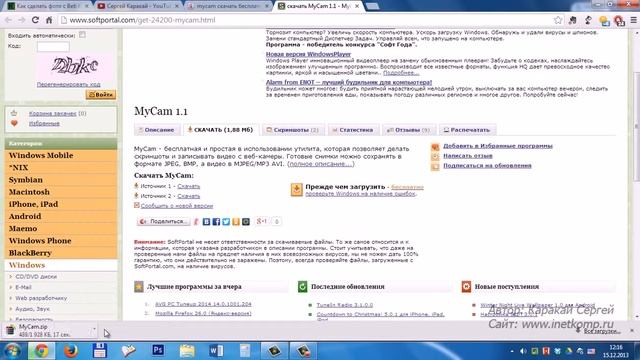Close the скачать MyCam 1.1 tab
The width and height of the screenshot is (640, 360).
click(x=357, y=6)
